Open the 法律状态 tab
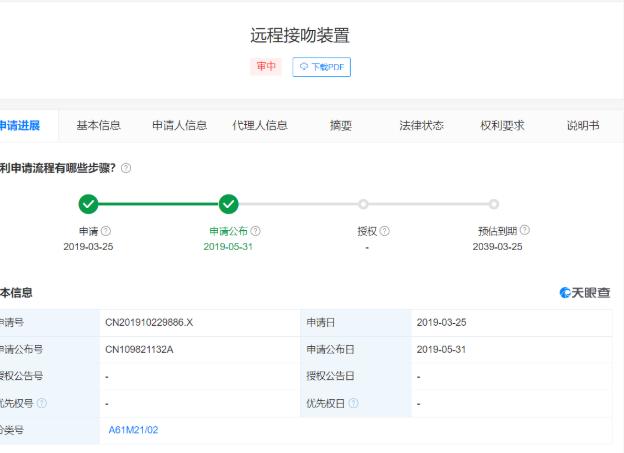Screen dimensions: 624x453 click(421, 125)
